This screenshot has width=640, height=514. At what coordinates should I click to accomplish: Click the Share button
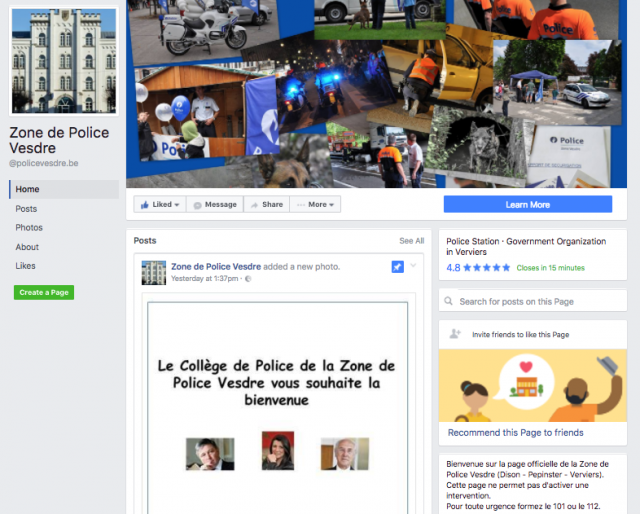coord(266,204)
